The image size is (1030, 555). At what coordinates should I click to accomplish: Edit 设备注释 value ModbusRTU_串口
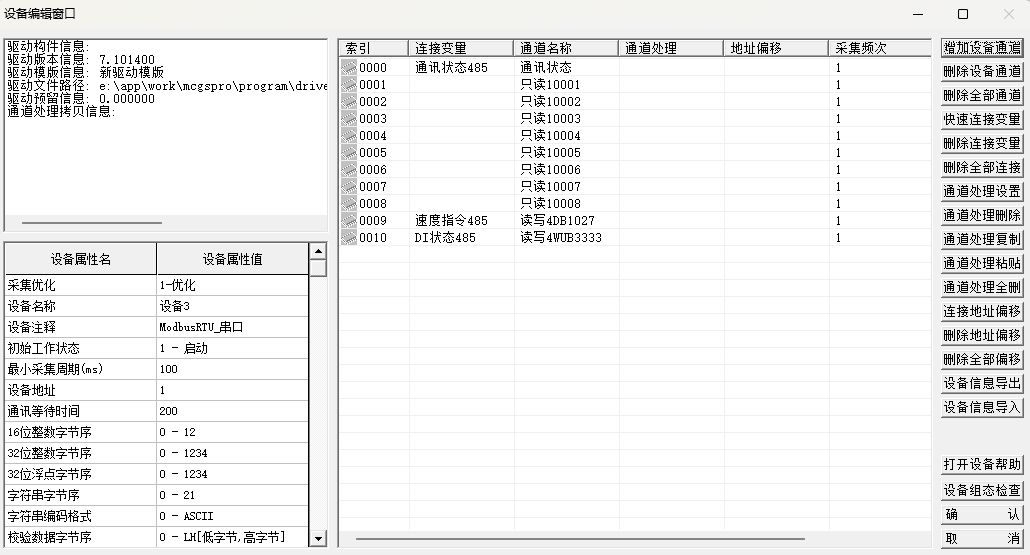tap(232, 327)
